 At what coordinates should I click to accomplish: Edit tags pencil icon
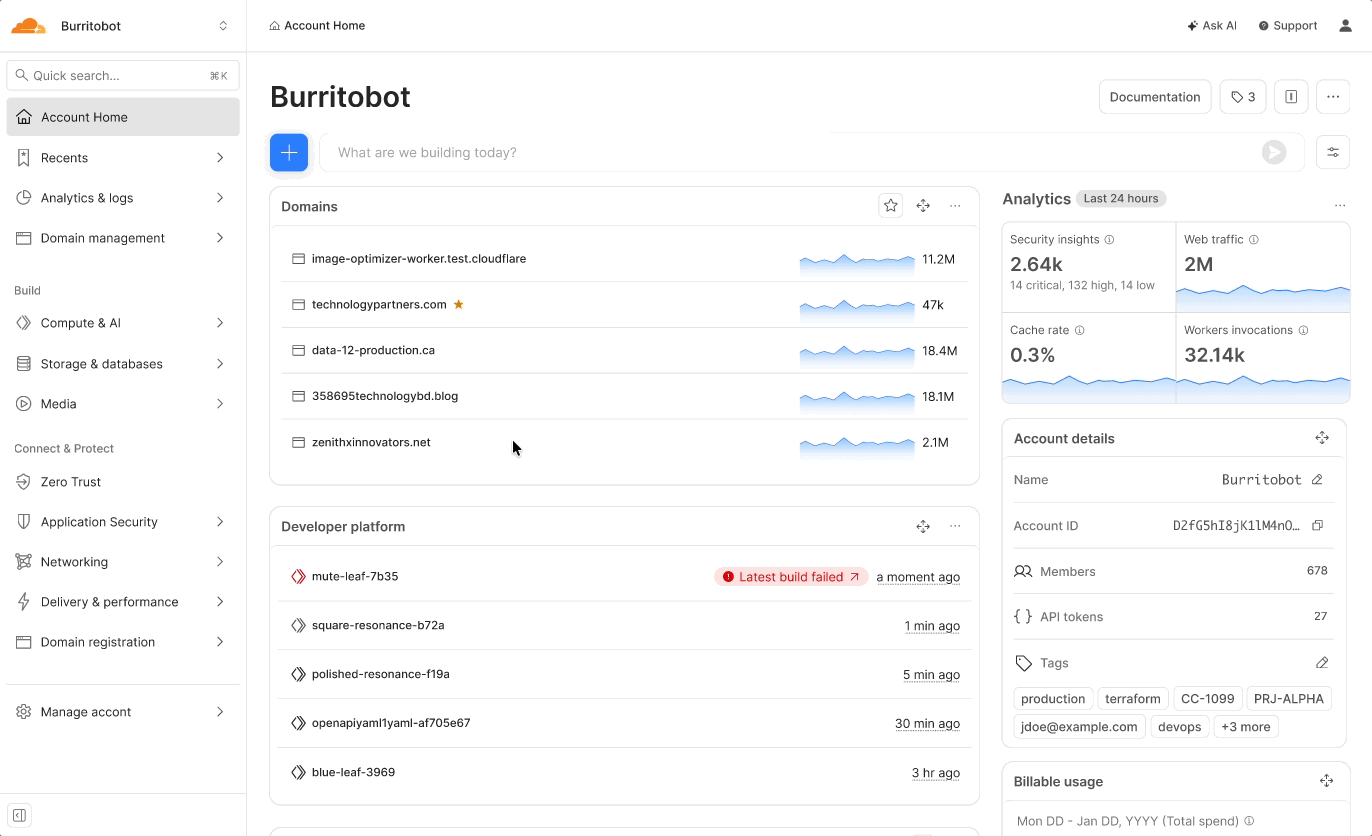pos(1322,663)
